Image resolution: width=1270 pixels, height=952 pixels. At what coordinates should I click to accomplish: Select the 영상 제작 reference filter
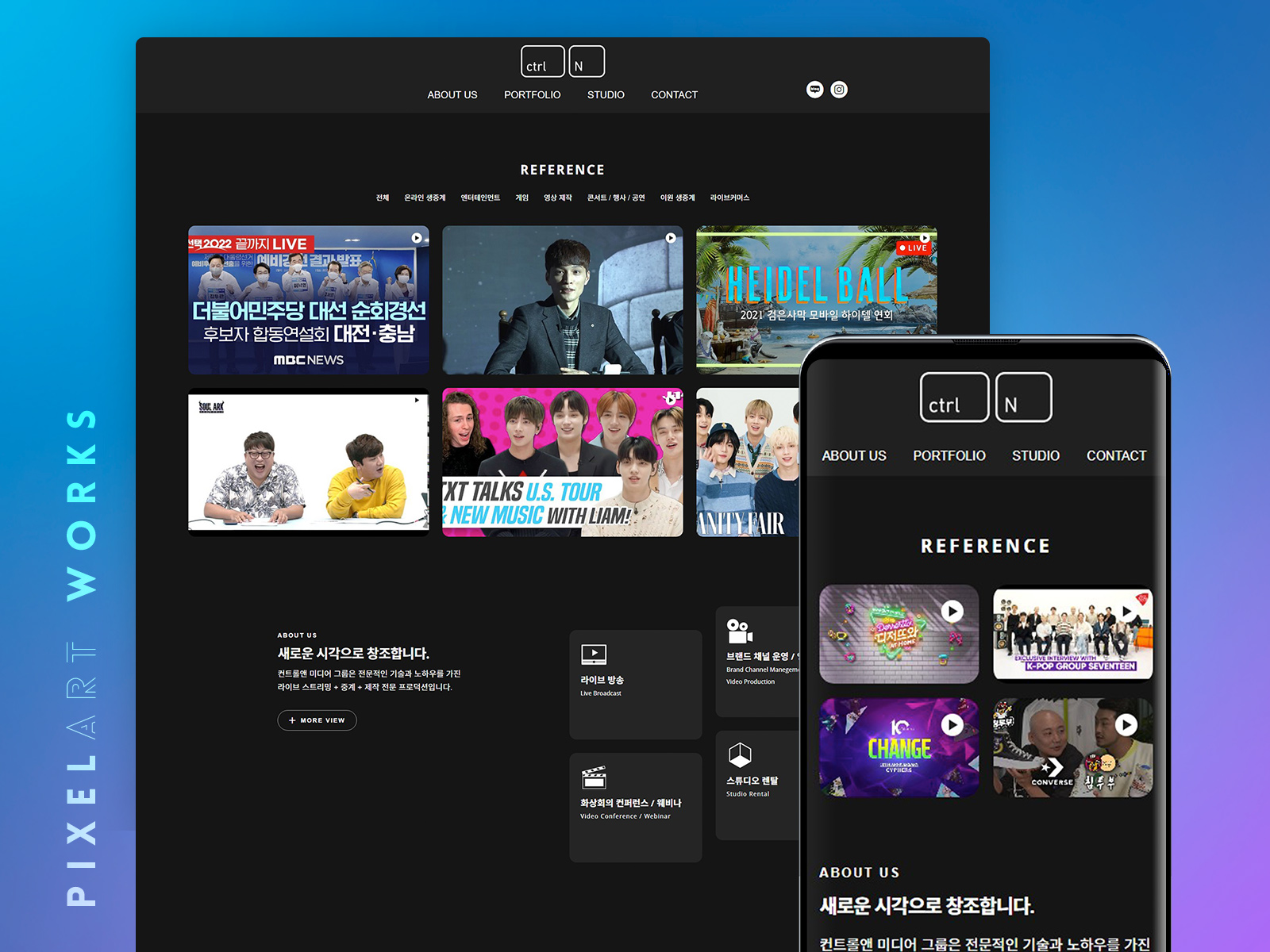[x=557, y=198]
